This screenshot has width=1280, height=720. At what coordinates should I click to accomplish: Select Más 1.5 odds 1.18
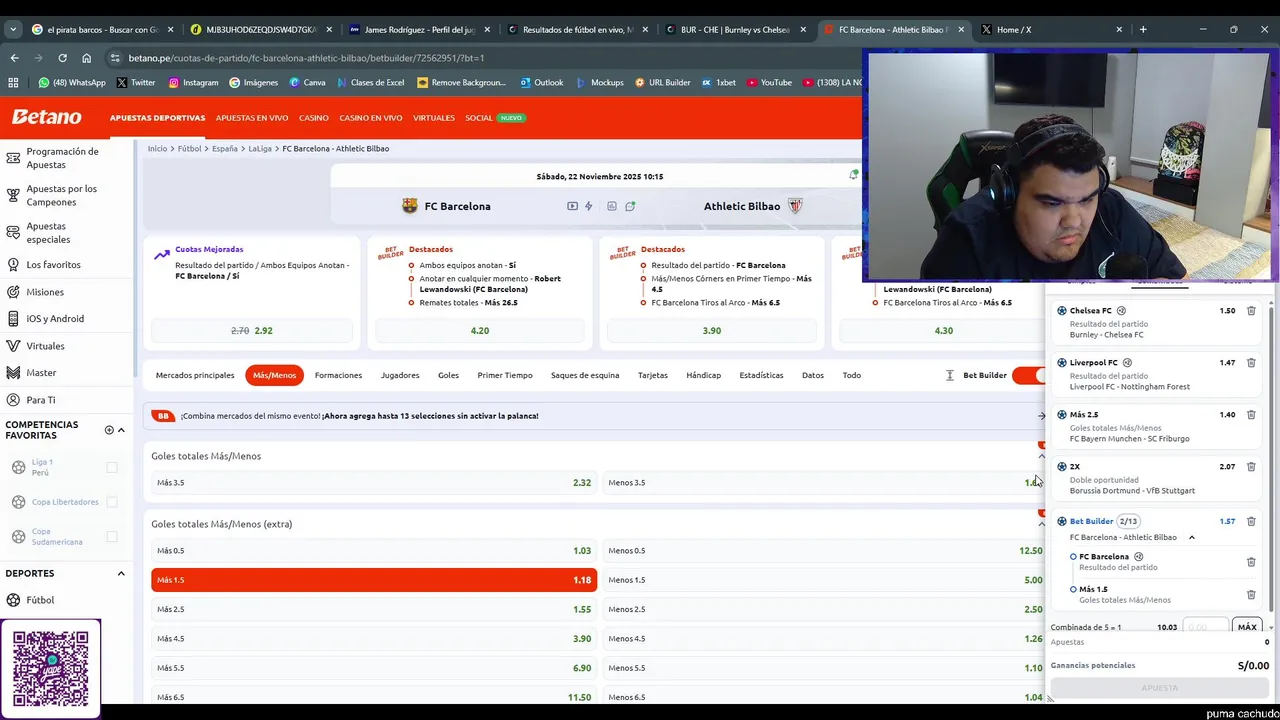tap(374, 580)
